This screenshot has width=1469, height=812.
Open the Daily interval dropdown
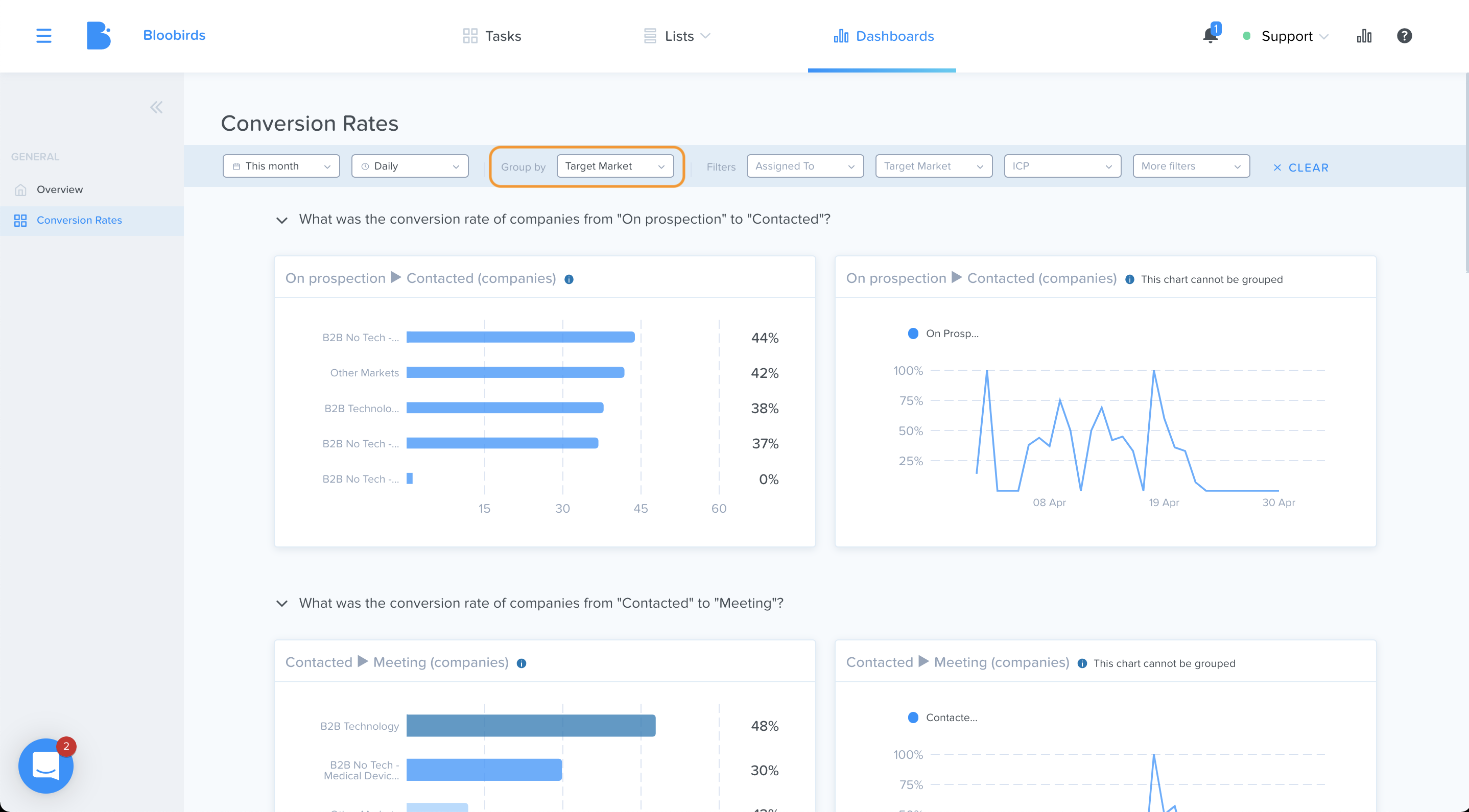pos(410,166)
